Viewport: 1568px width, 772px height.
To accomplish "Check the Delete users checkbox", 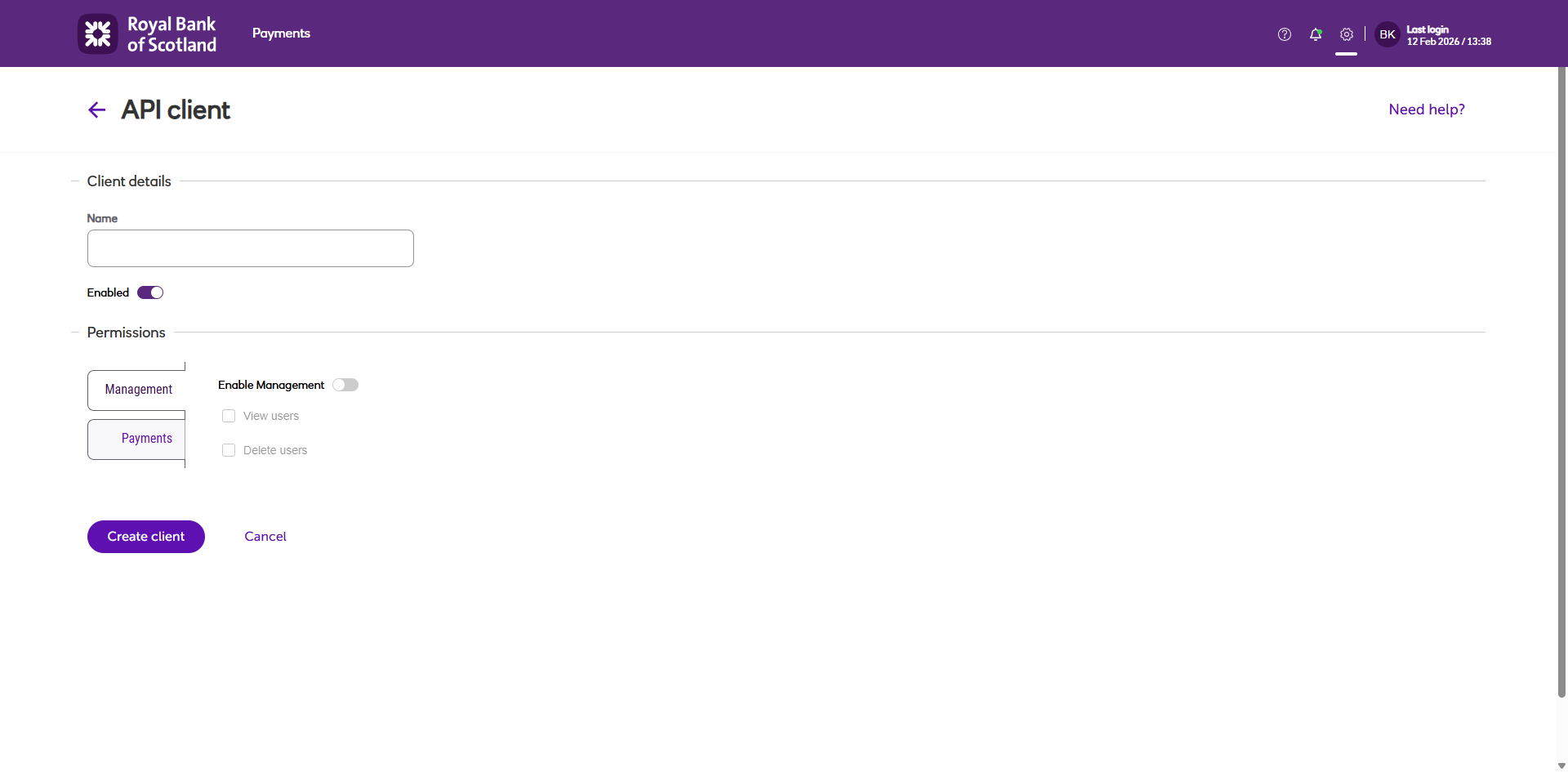I will point(229,450).
